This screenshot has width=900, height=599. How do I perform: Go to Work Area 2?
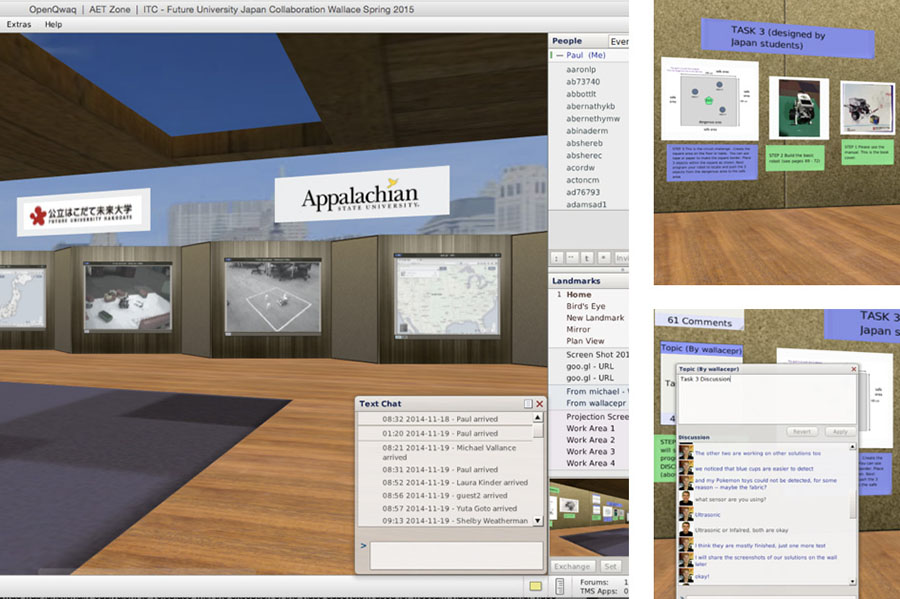click(590, 440)
